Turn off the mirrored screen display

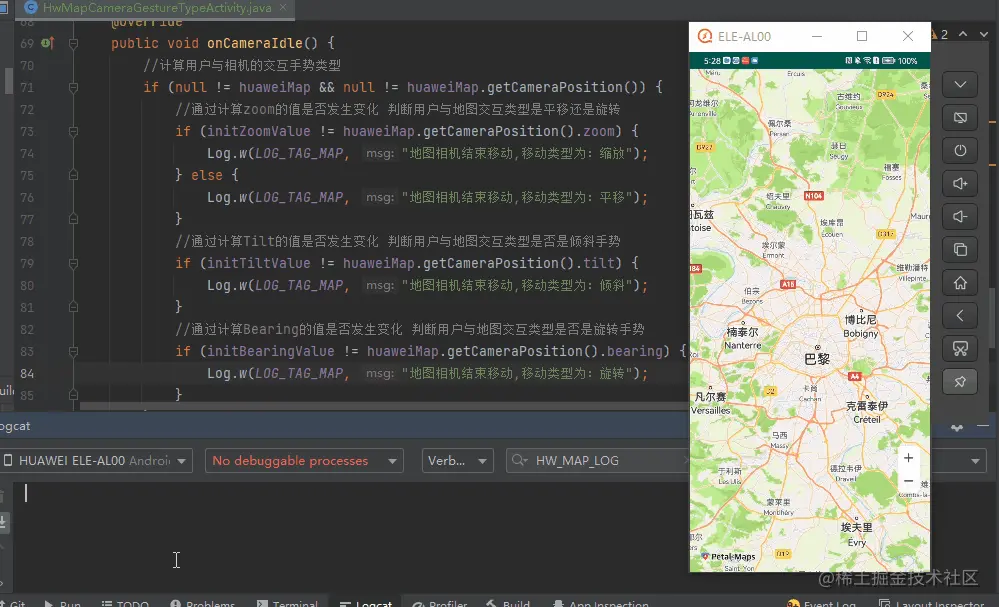(x=960, y=117)
